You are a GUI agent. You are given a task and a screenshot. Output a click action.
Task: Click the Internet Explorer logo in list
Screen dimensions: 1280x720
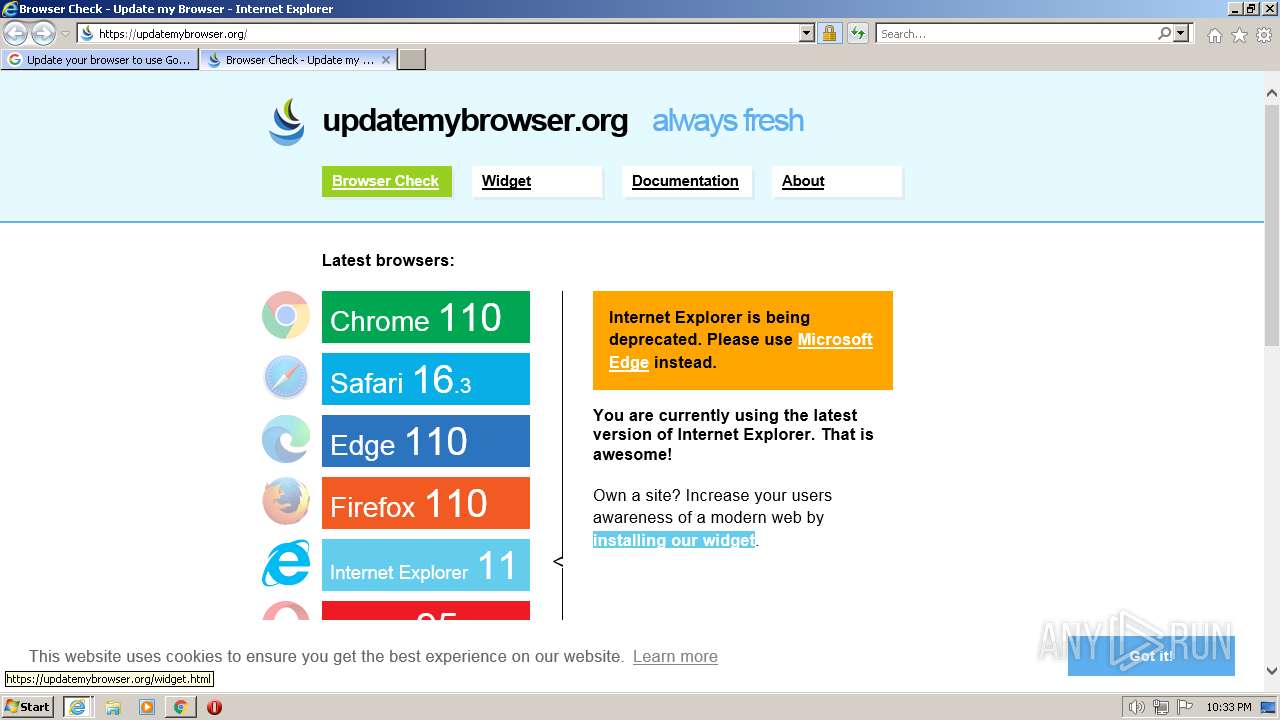pos(286,564)
